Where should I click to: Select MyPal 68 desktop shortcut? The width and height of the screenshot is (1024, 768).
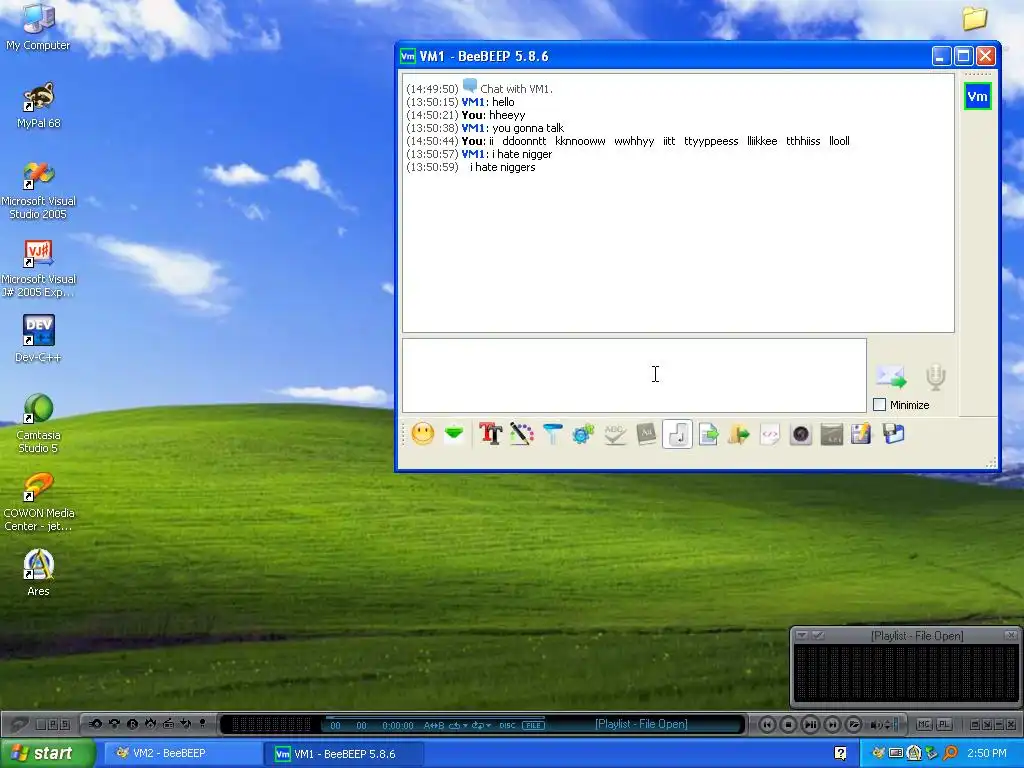click(x=38, y=106)
